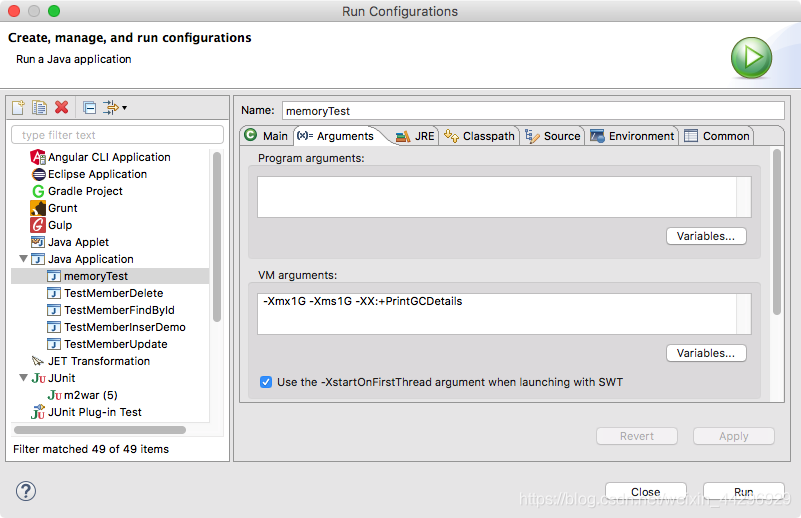801x518 pixels.
Task: Click the Eclipse Application icon
Action: click(38, 175)
